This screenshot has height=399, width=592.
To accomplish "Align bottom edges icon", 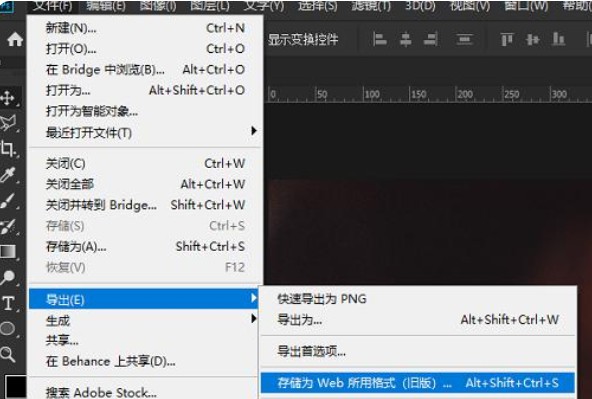I will point(558,39).
